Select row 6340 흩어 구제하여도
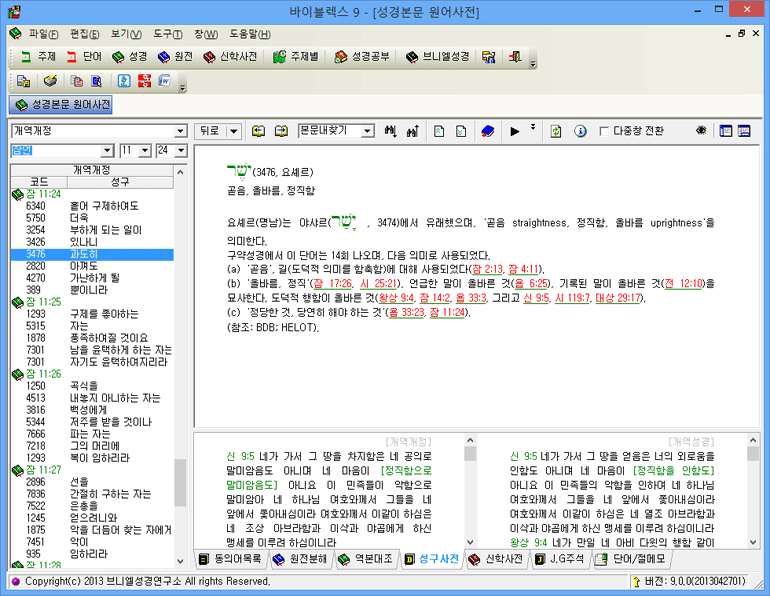This screenshot has height=596, width=770. tap(92, 206)
